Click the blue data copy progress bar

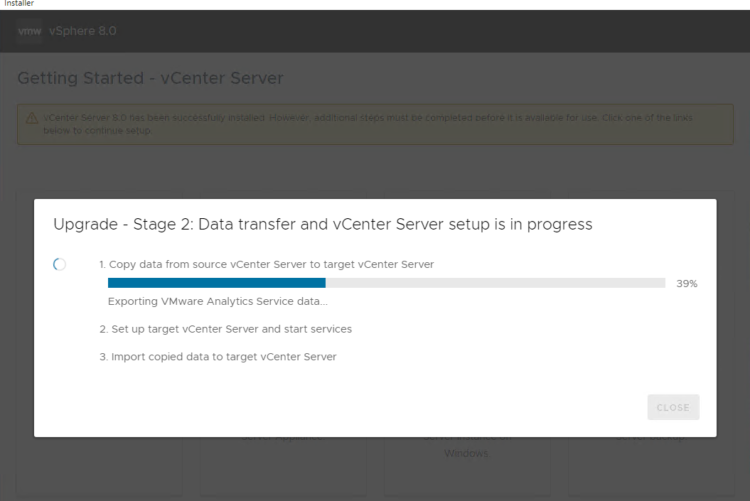pyautogui.click(x=217, y=283)
